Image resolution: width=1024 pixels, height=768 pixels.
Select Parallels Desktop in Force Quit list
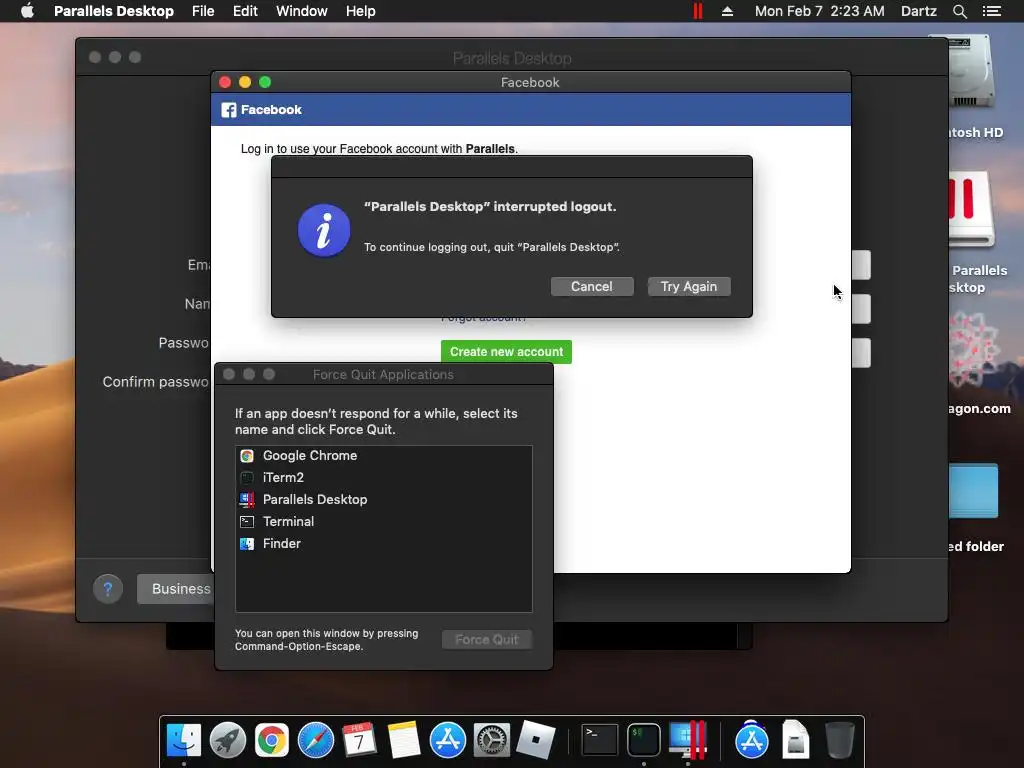coord(383,500)
